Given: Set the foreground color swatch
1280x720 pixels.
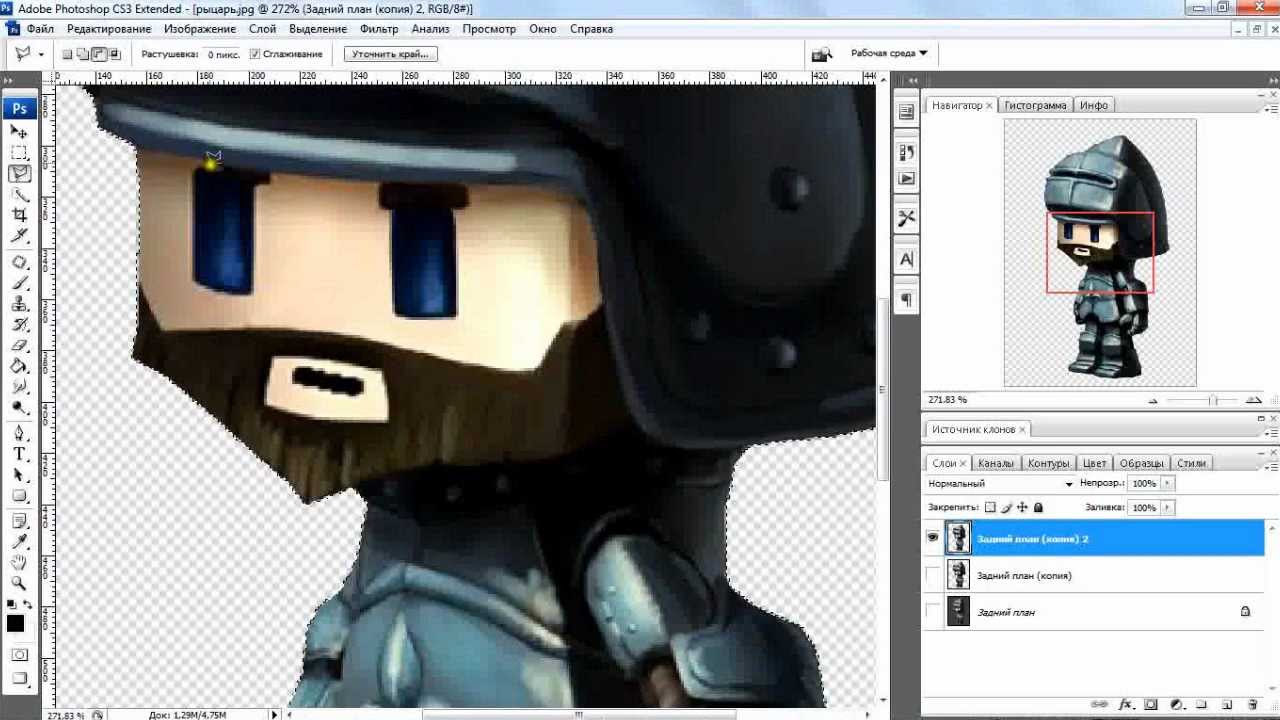Looking at the screenshot, I should [x=15, y=623].
